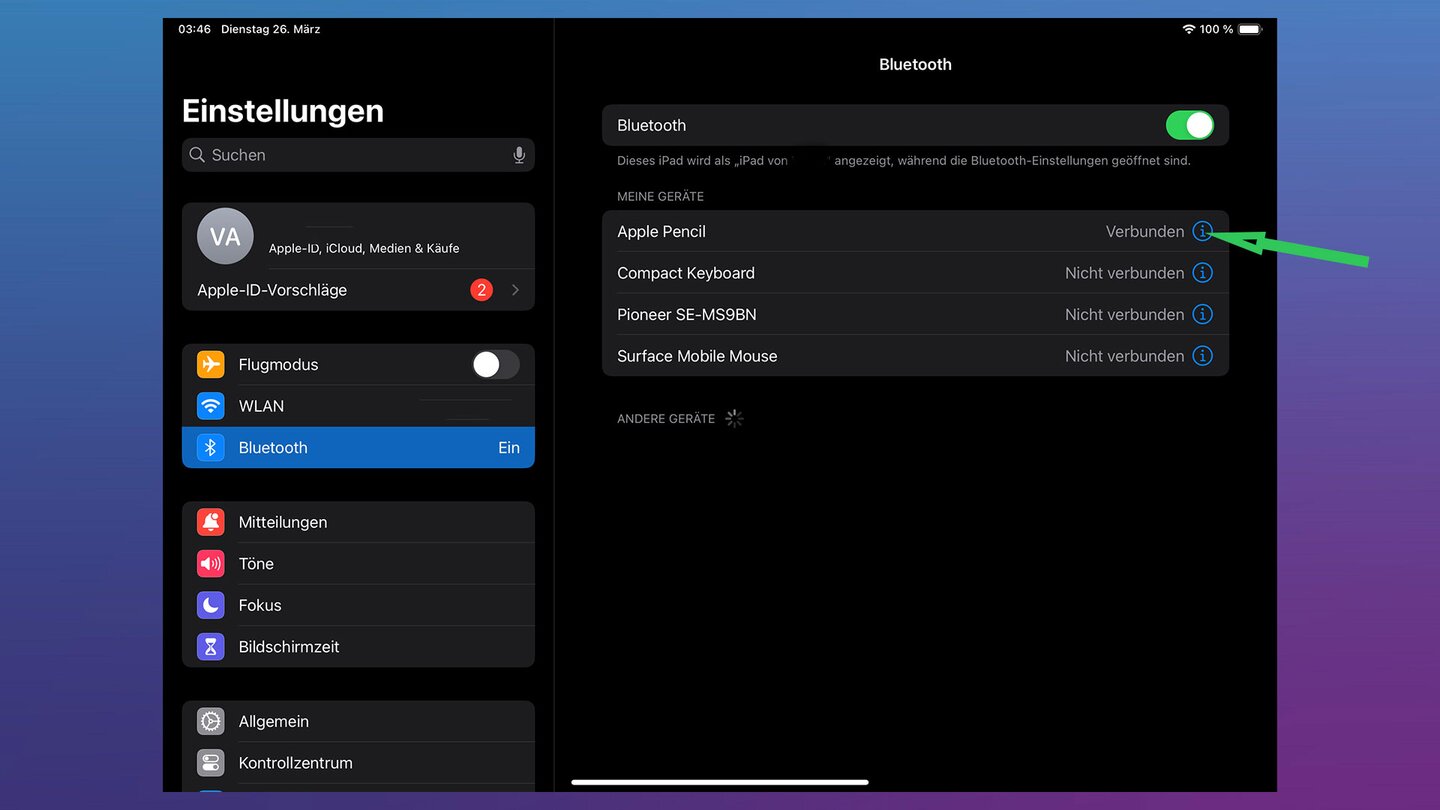1440x810 pixels.
Task: Tap info icon next to Pioneer SE-MS9BN
Action: tap(1203, 314)
